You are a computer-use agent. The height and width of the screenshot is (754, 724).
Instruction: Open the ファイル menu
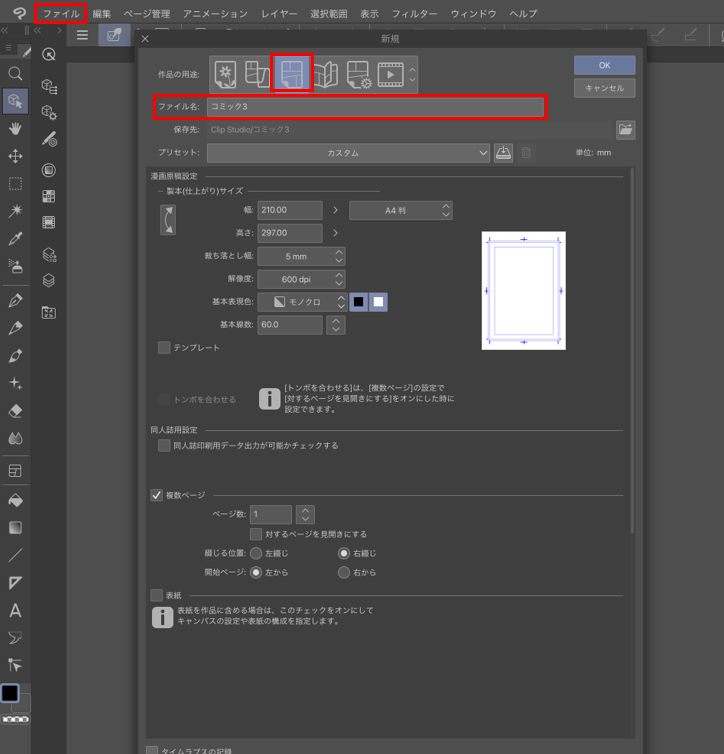pos(61,14)
